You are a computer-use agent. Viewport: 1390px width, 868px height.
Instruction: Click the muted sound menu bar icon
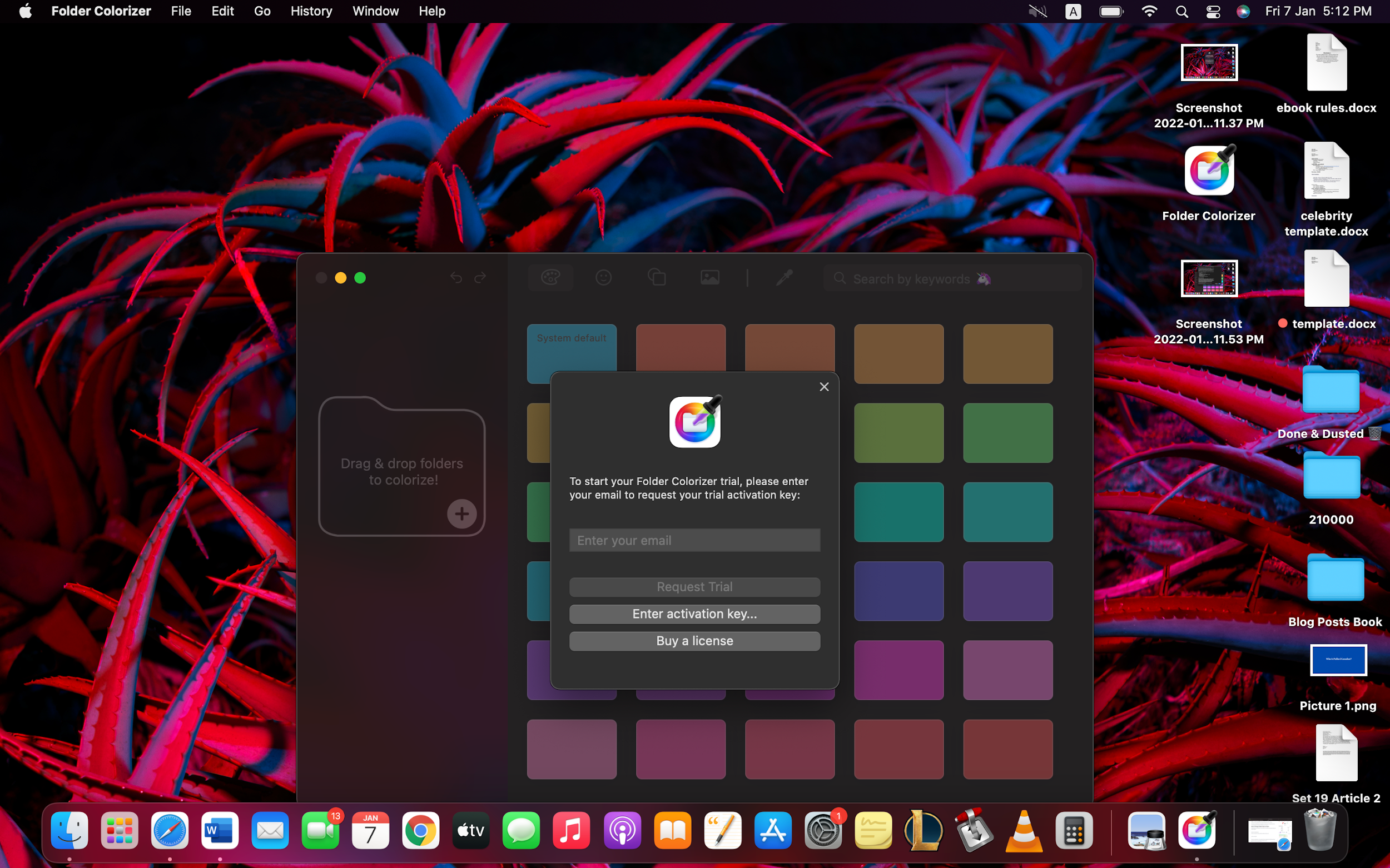coord(1037,12)
